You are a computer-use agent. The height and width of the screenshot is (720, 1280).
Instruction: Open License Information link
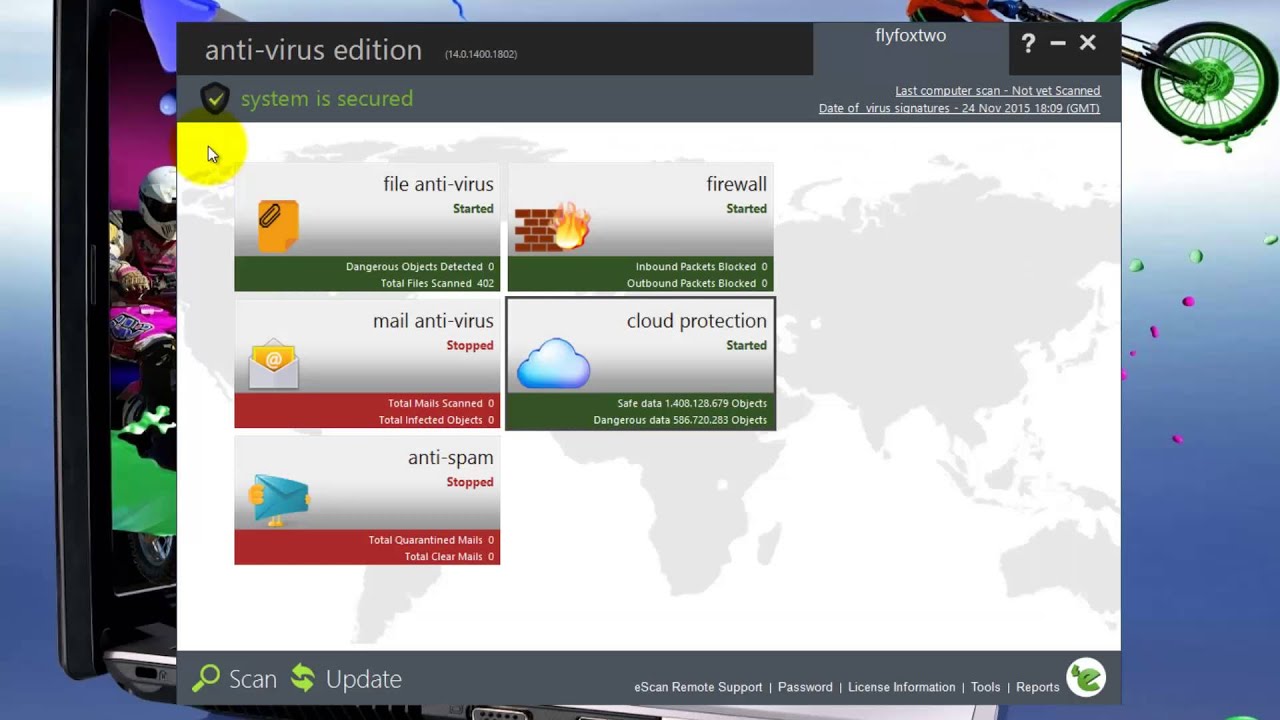(902, 687)
